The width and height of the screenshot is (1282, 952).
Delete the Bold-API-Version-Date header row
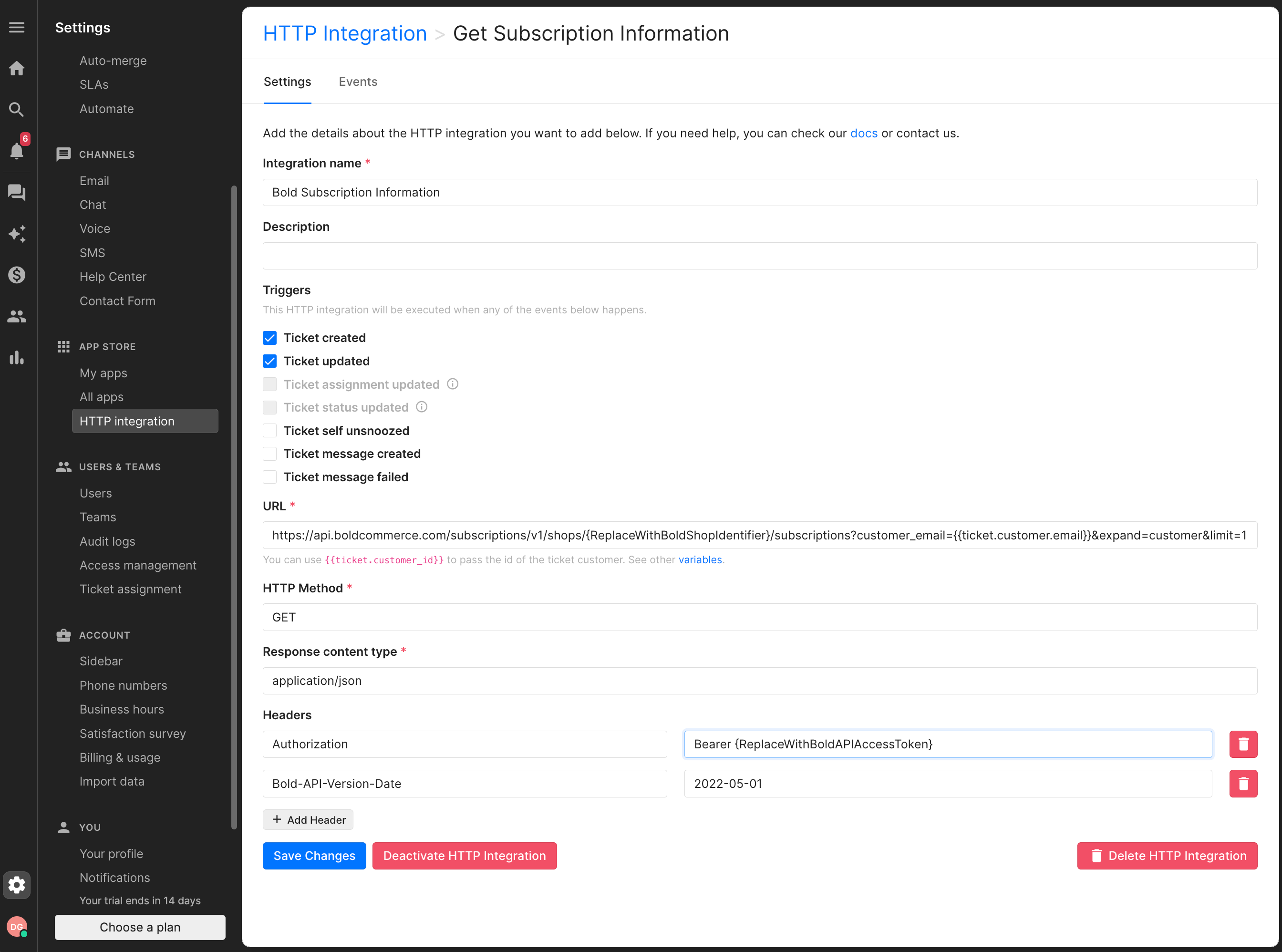[x=1243, y=784]
